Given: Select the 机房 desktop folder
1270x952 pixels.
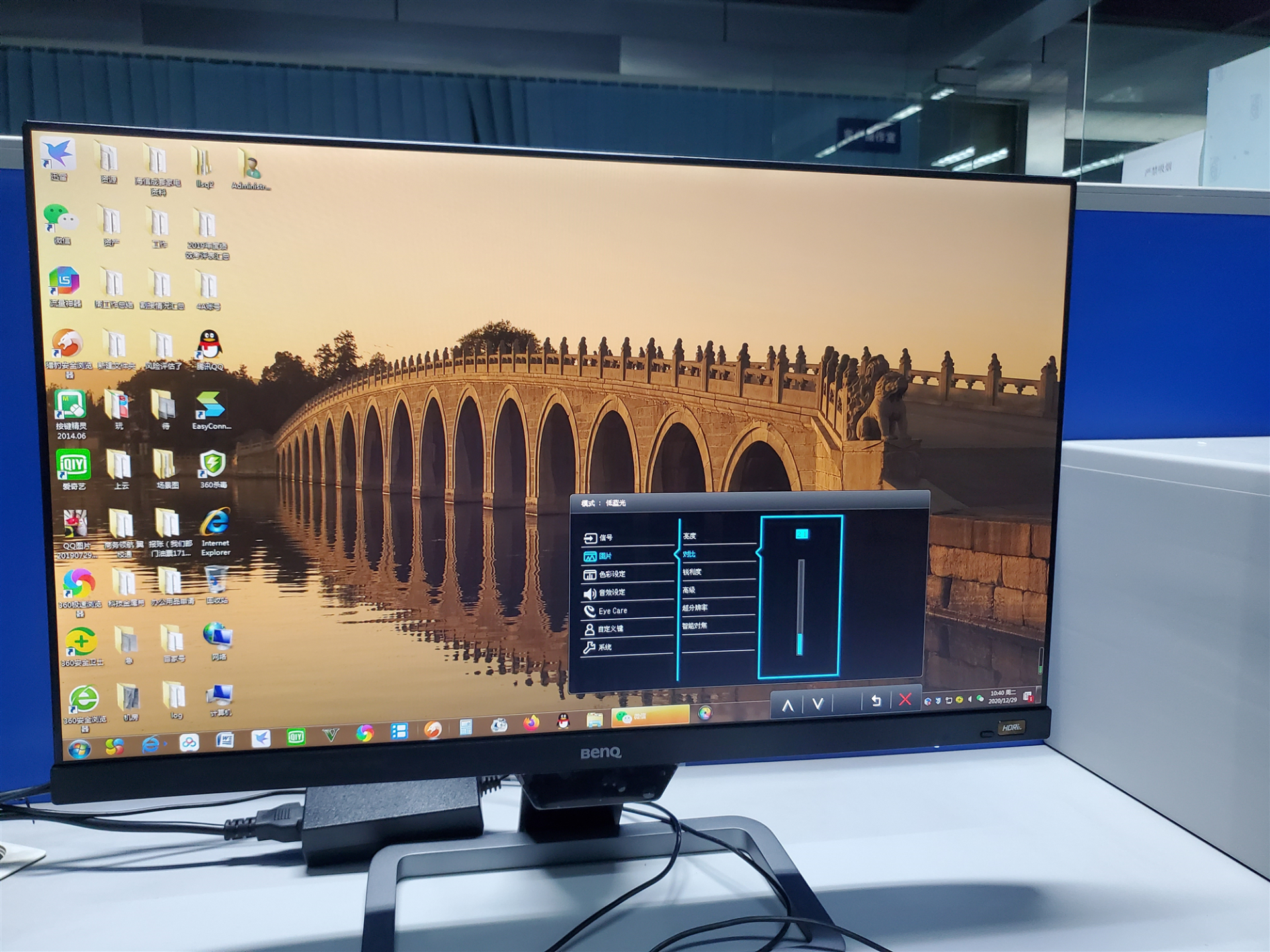Looking at the screenshot, I should (130, 702).
